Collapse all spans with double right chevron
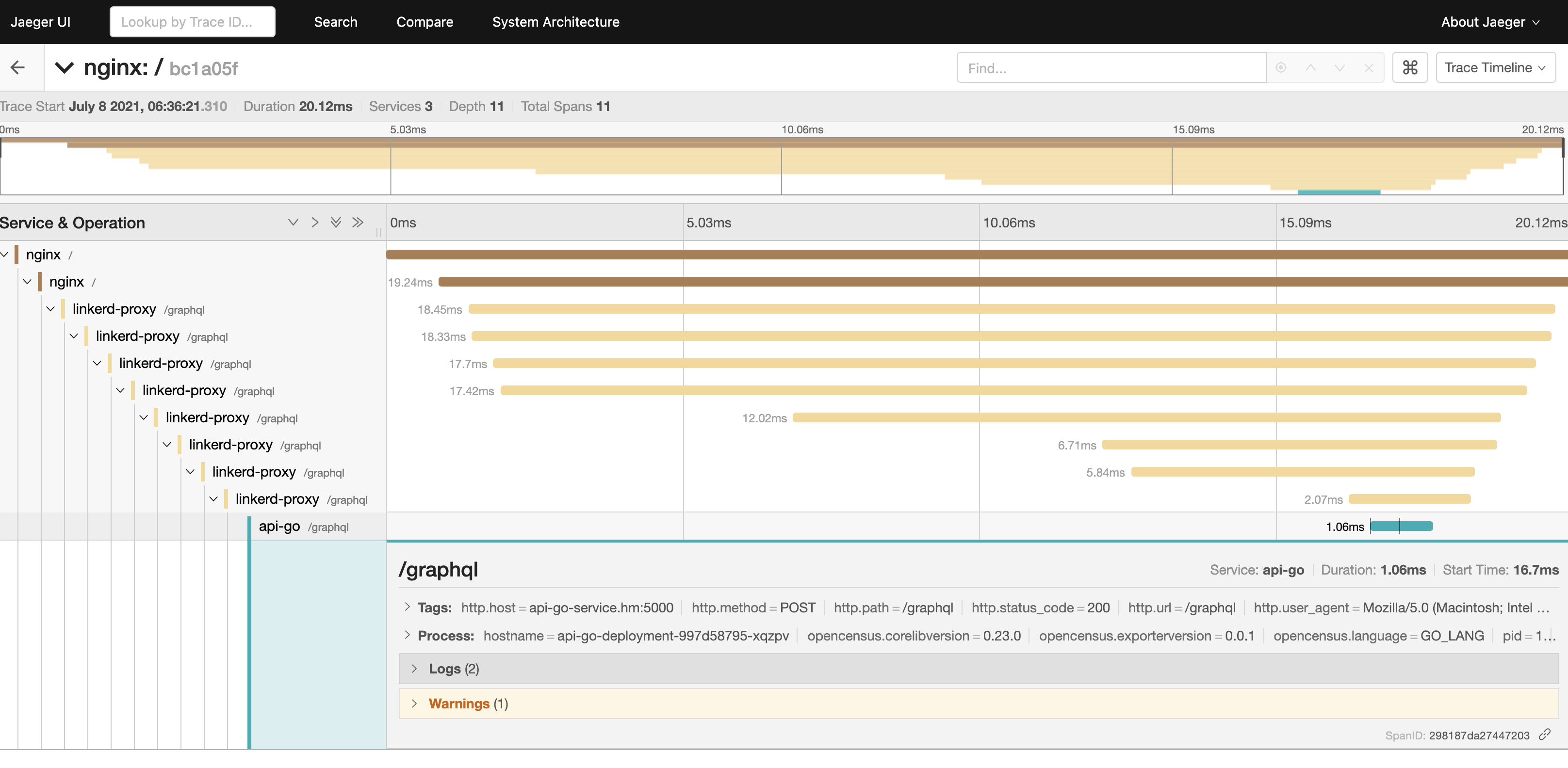Screen dimensions: 1568x768 [x=357, y=222]
